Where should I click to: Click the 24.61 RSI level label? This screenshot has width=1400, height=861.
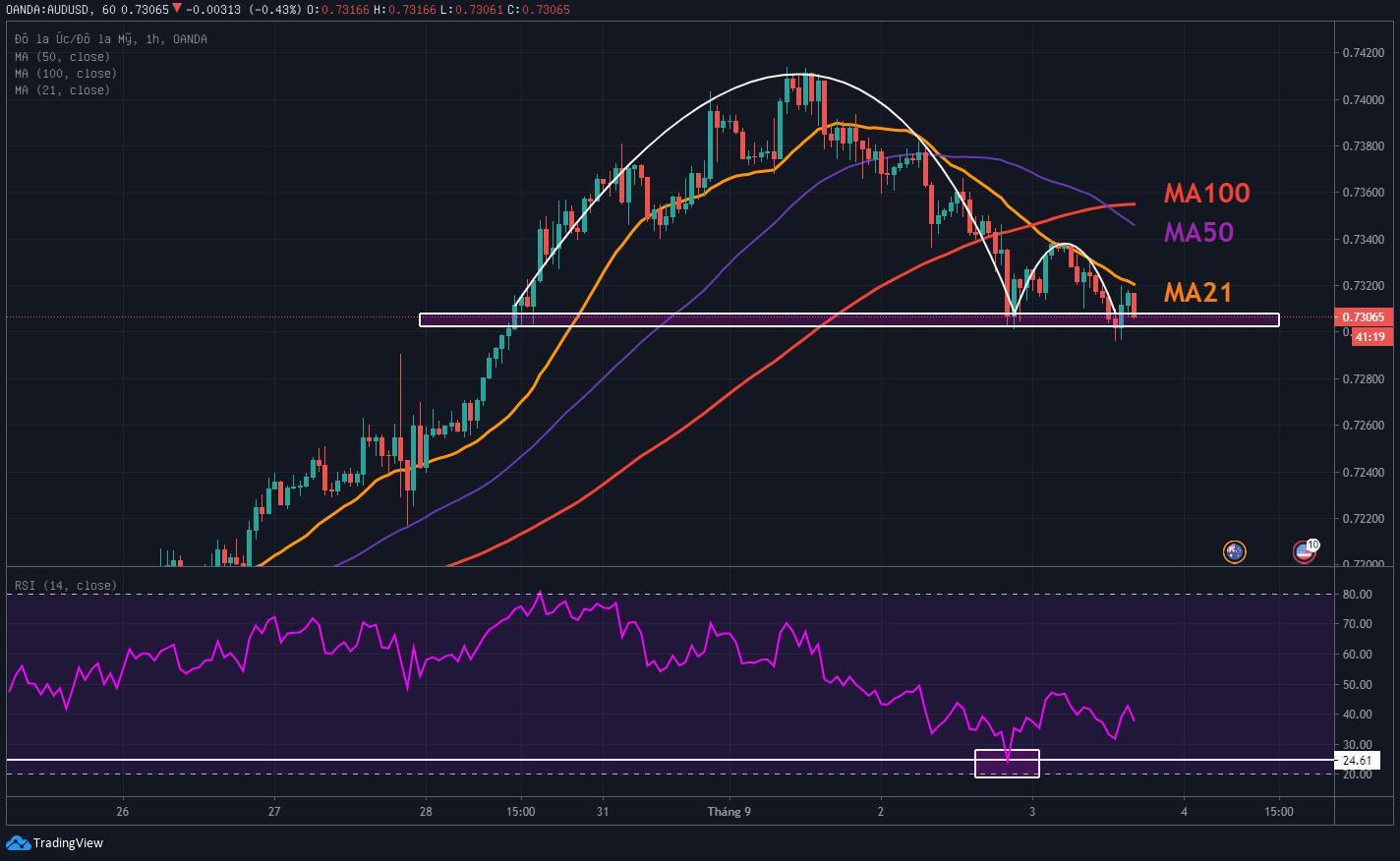[x=1358, y=761]
